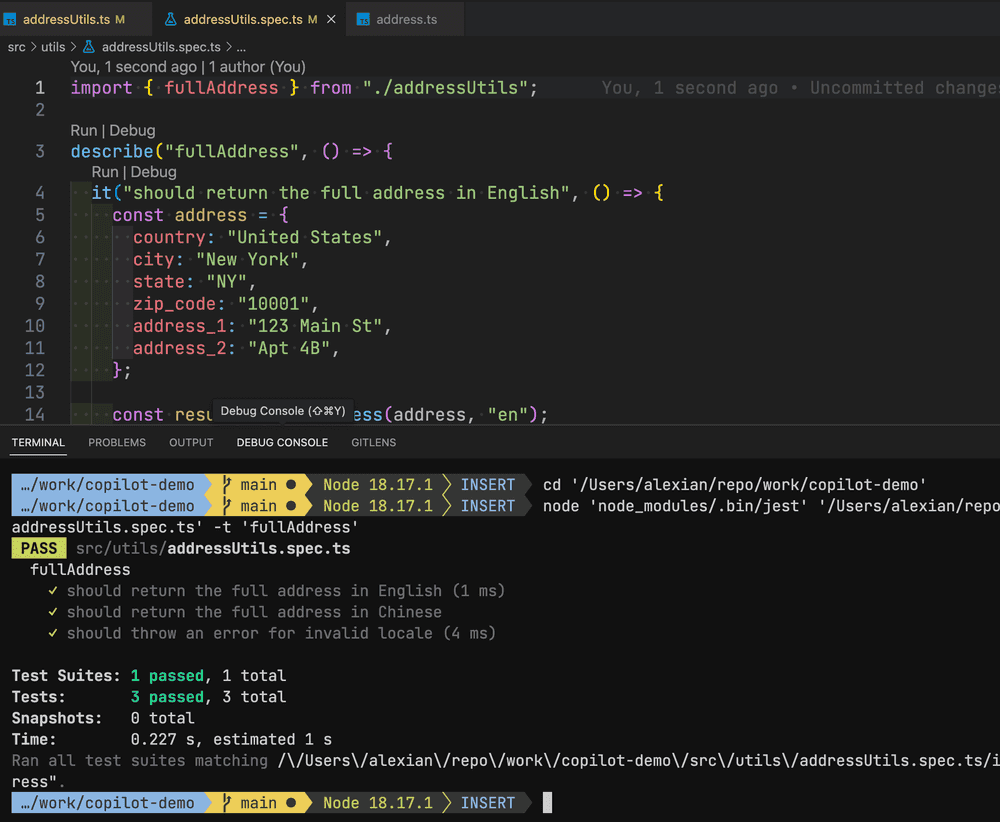Debug the English address test via CodeLens
Screen dimensions: 1000x822
153,172
